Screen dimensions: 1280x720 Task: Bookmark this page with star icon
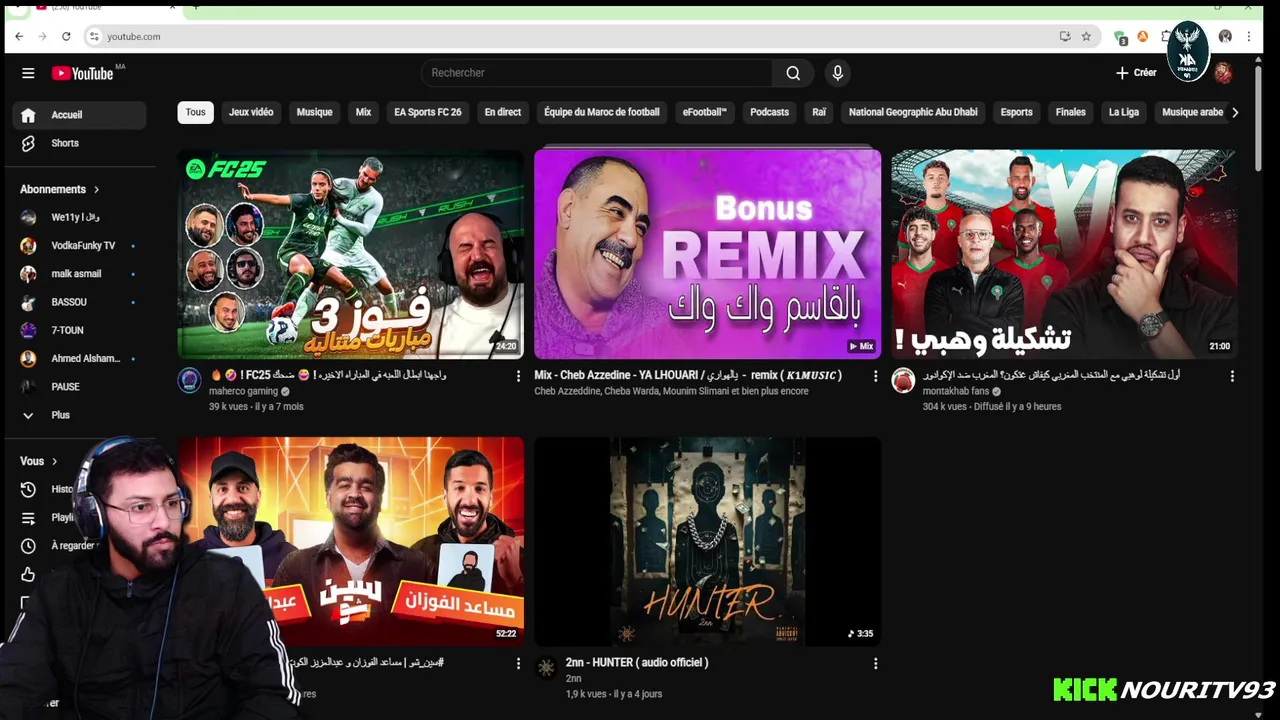click(1086, 36)
